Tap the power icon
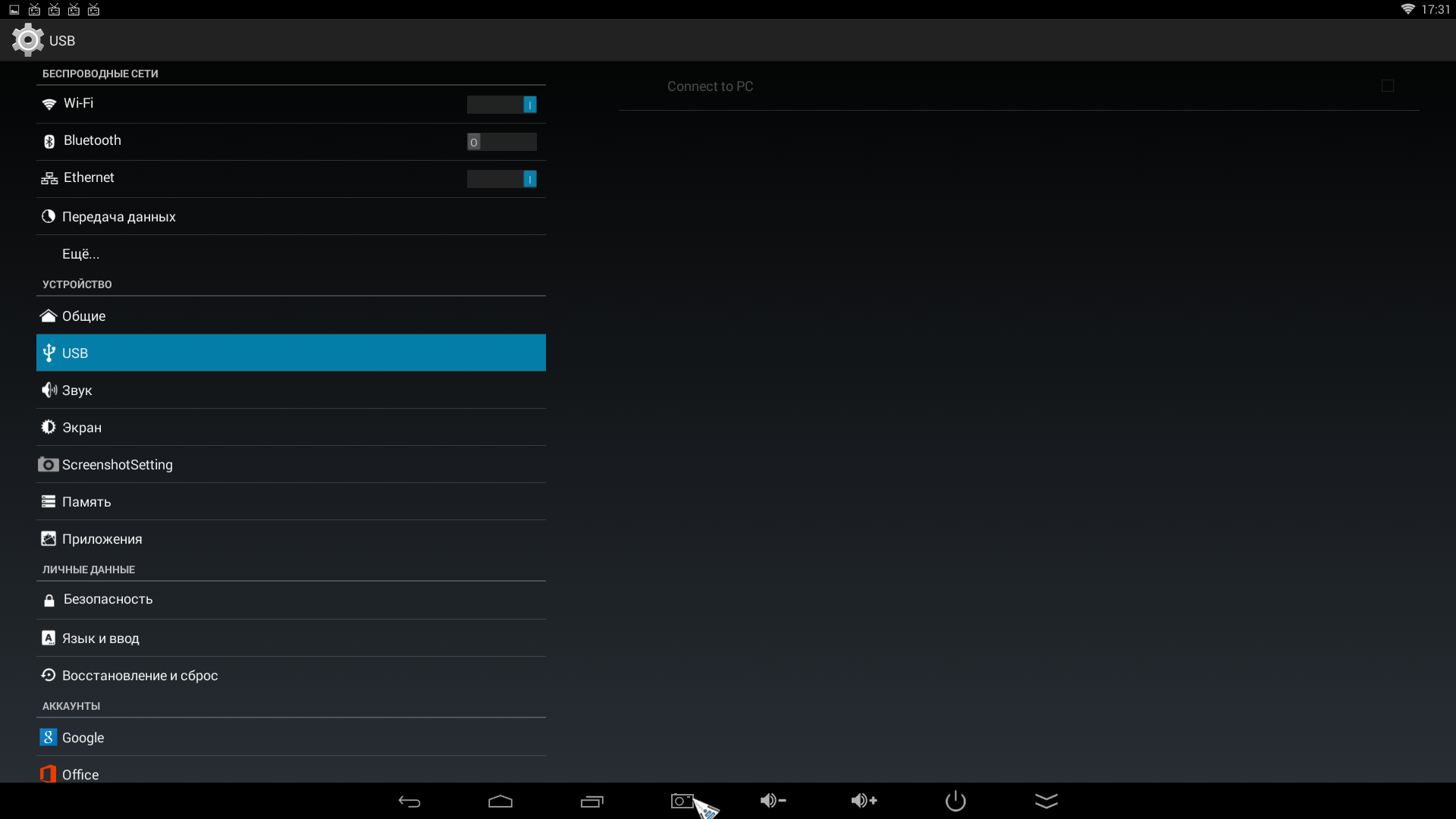The height and width of the screenshot is (819, 1456). (955, 801)
